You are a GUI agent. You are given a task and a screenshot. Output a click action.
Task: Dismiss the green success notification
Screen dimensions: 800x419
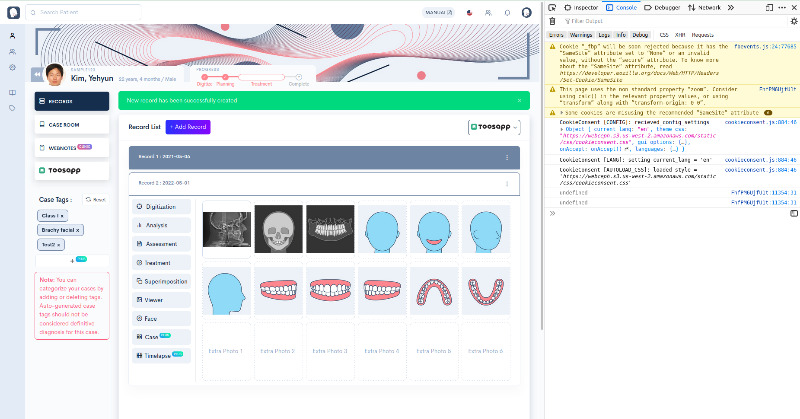518,100
